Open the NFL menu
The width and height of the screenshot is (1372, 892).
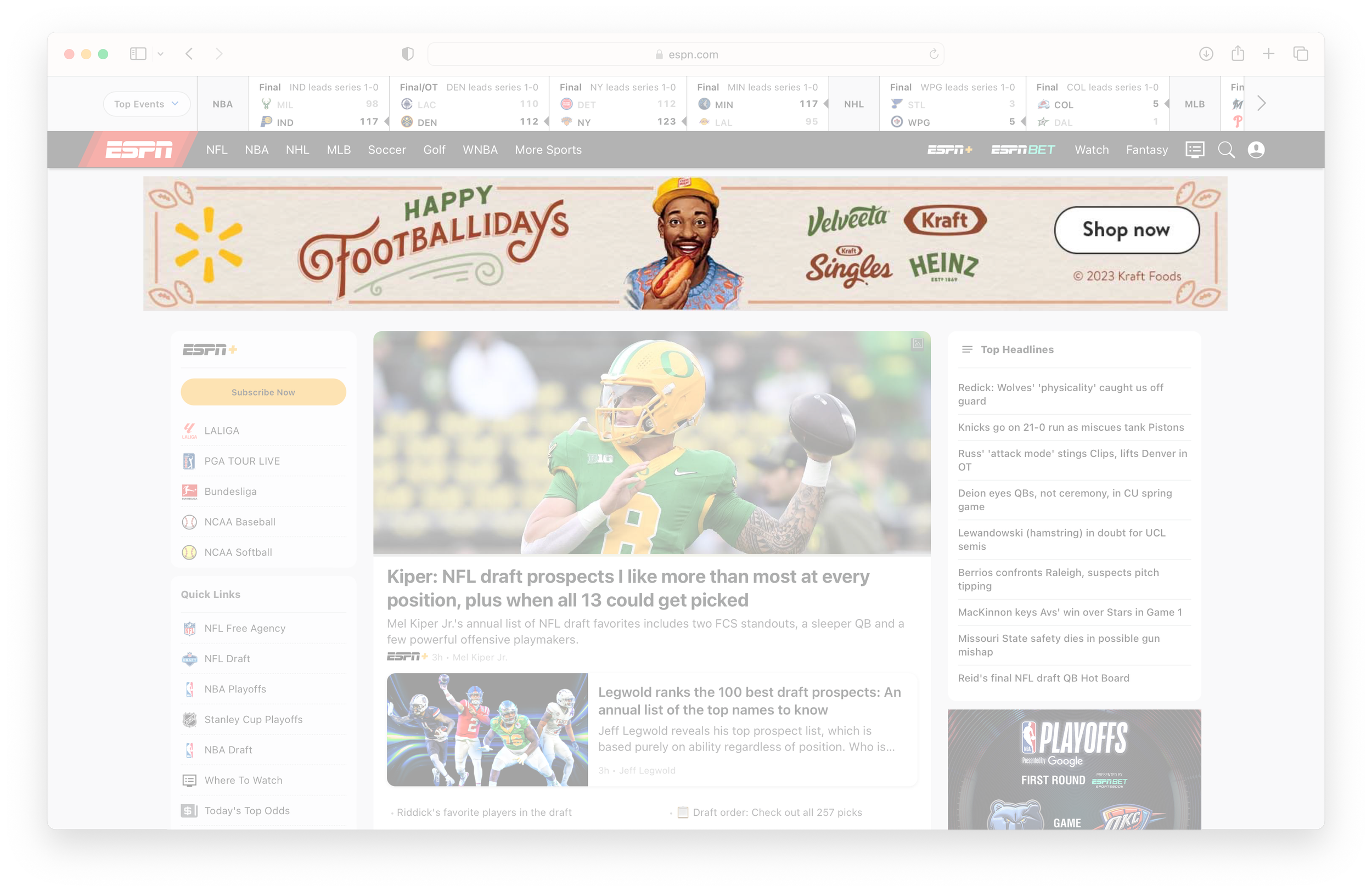point(217,150)
